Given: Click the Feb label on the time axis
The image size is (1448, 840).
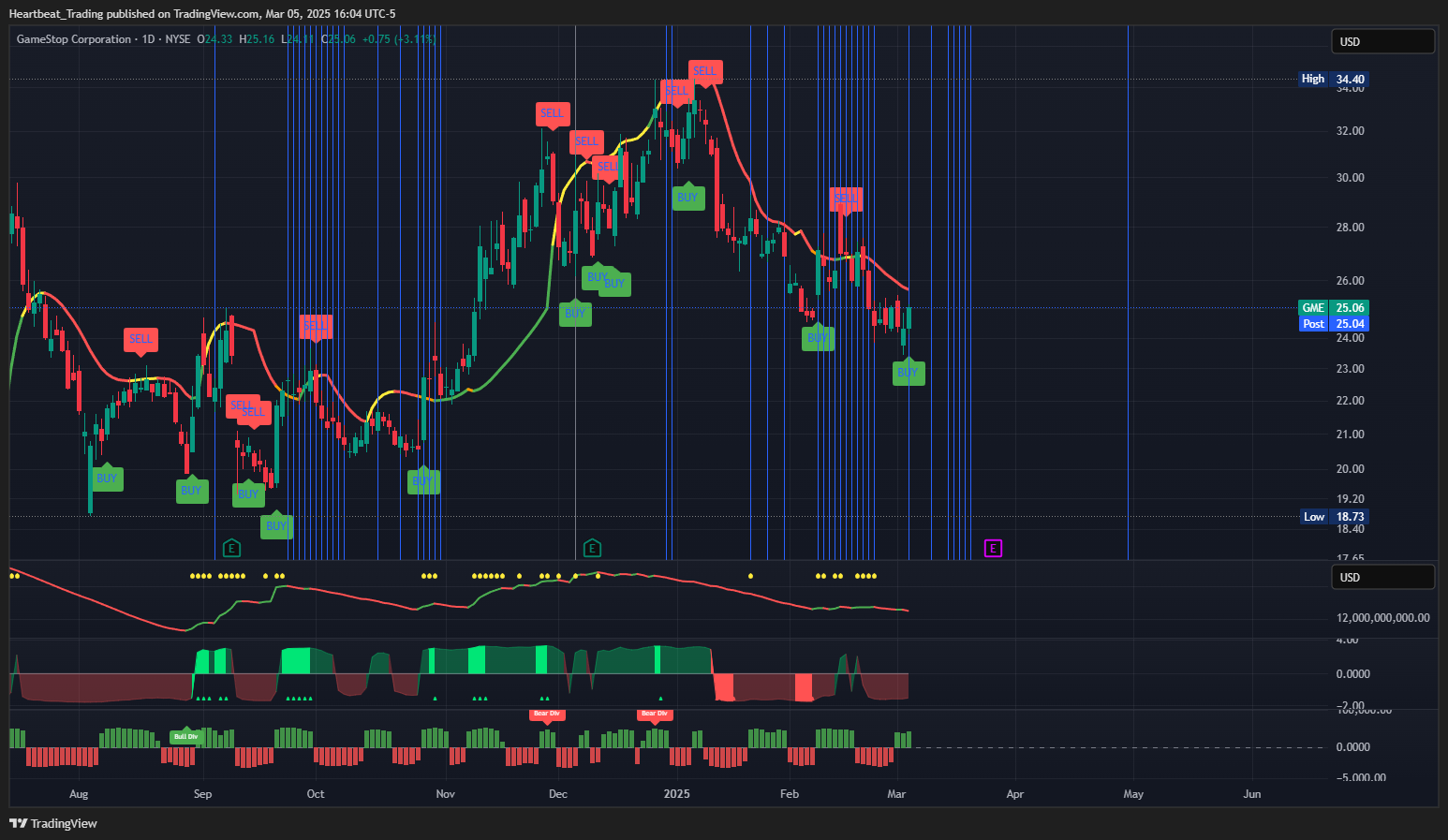Looking at the screenshot, I should [x=790, y=794].
